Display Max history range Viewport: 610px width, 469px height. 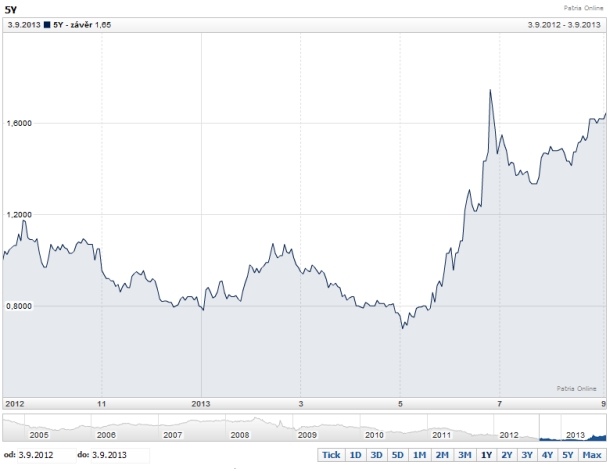click(592, 455)
